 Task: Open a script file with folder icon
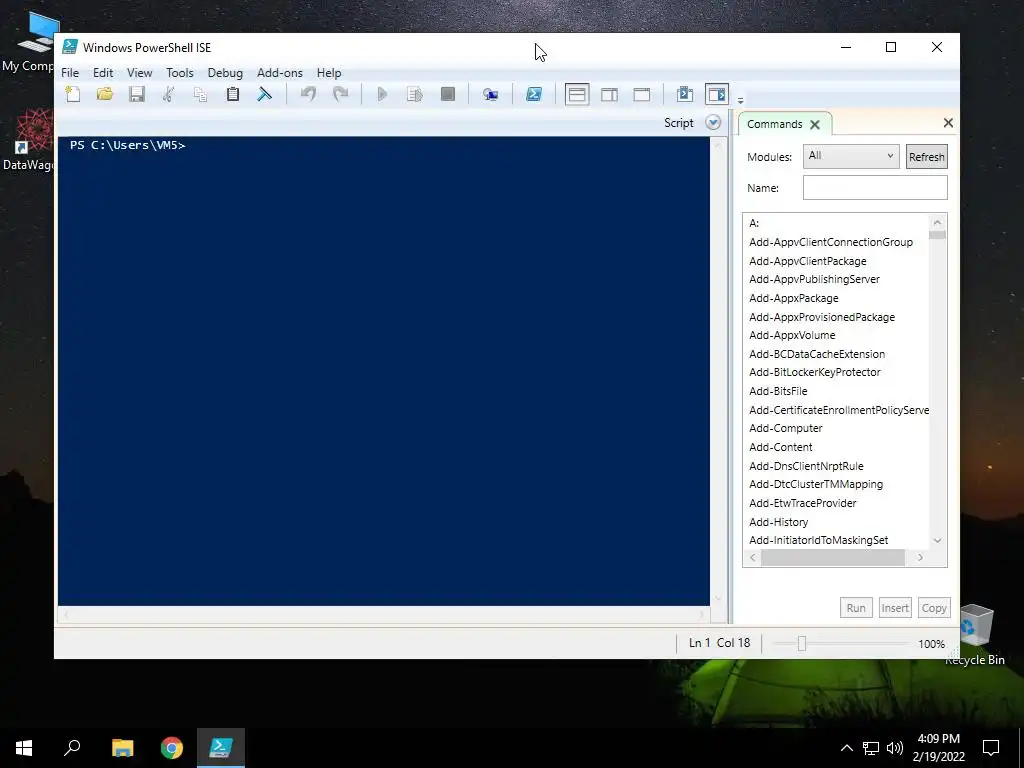(x=104, y=94)
